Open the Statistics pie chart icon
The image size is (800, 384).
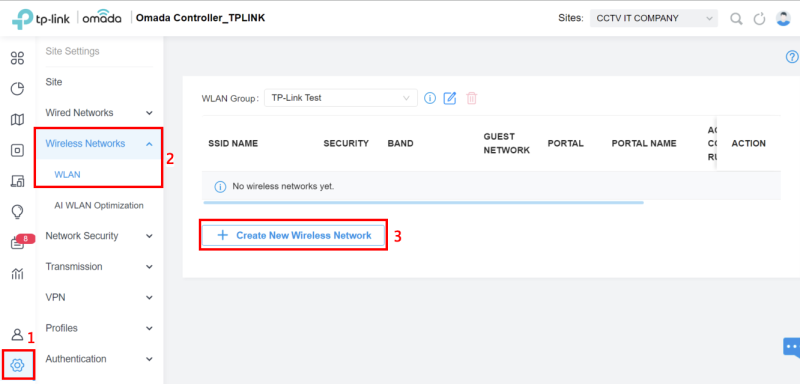[x=17, y=89]
